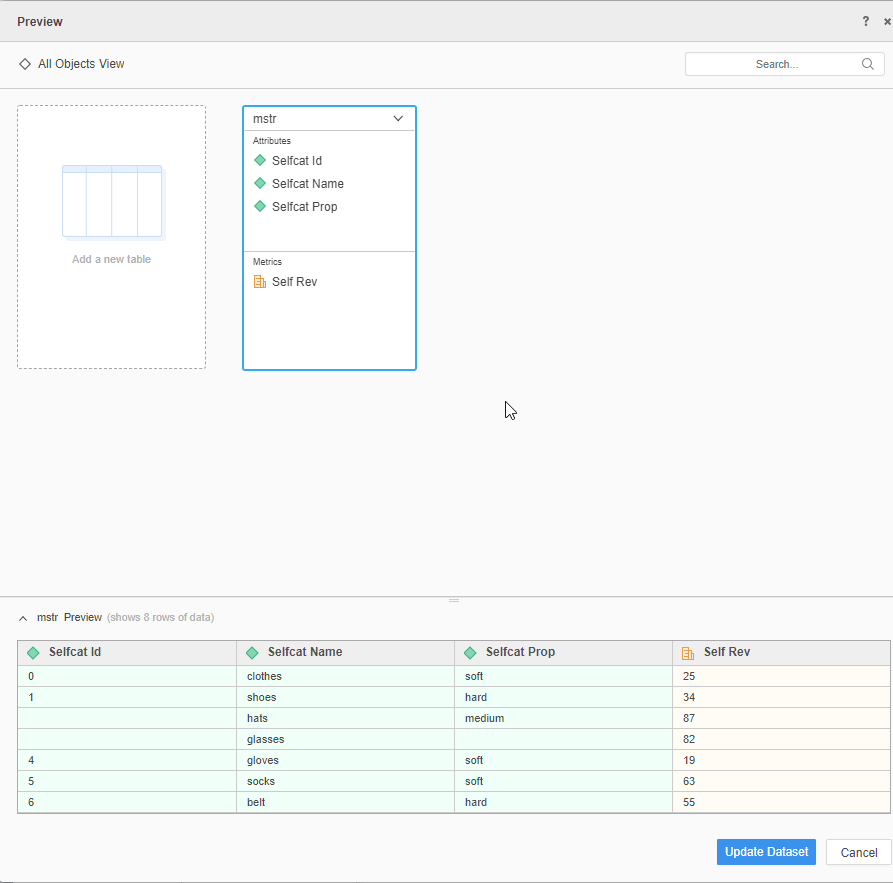Screen dimensions: 893x883
Task: Select Selfcat Name attribute label in mstr table
Action: (308, 183)
